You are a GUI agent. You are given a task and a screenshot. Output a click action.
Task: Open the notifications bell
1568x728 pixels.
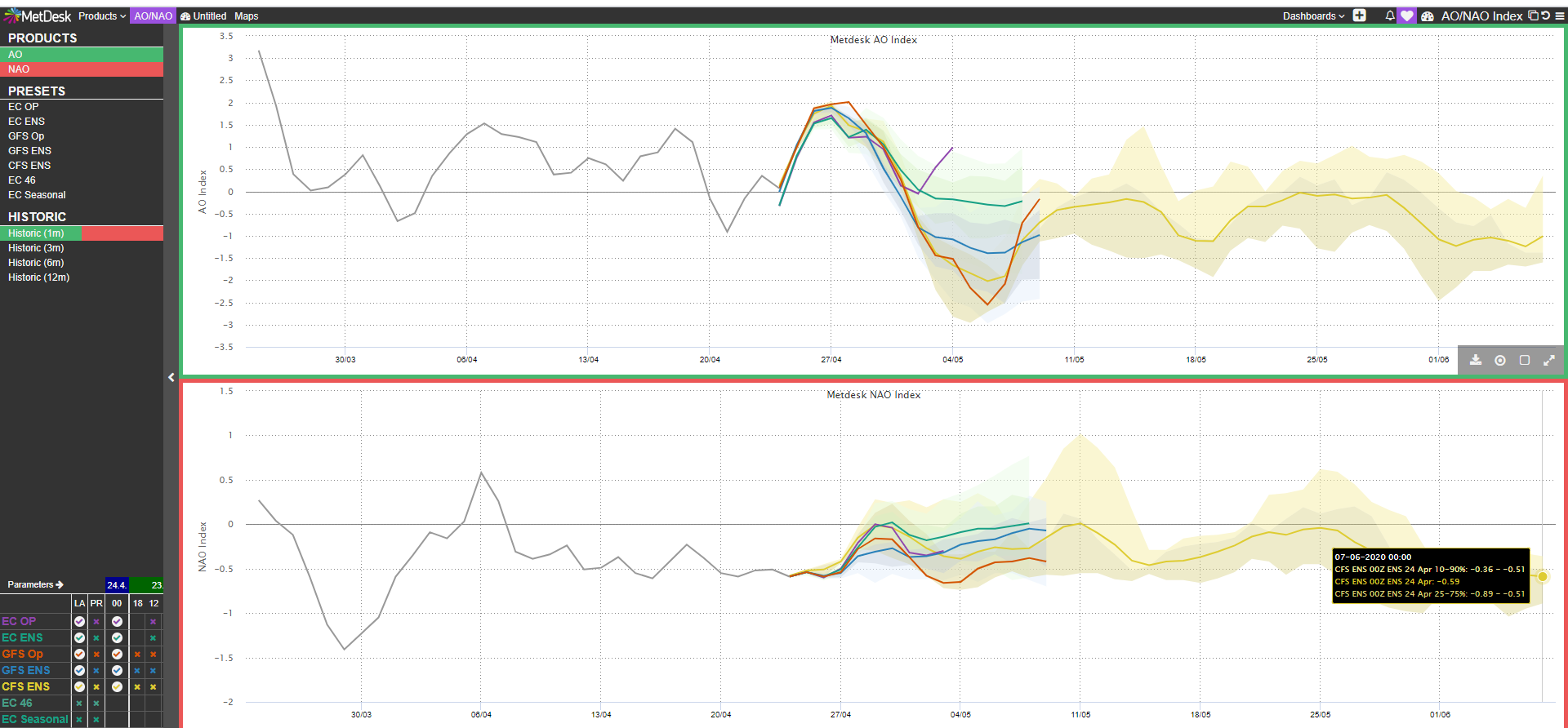click(x=1390, y=16)
